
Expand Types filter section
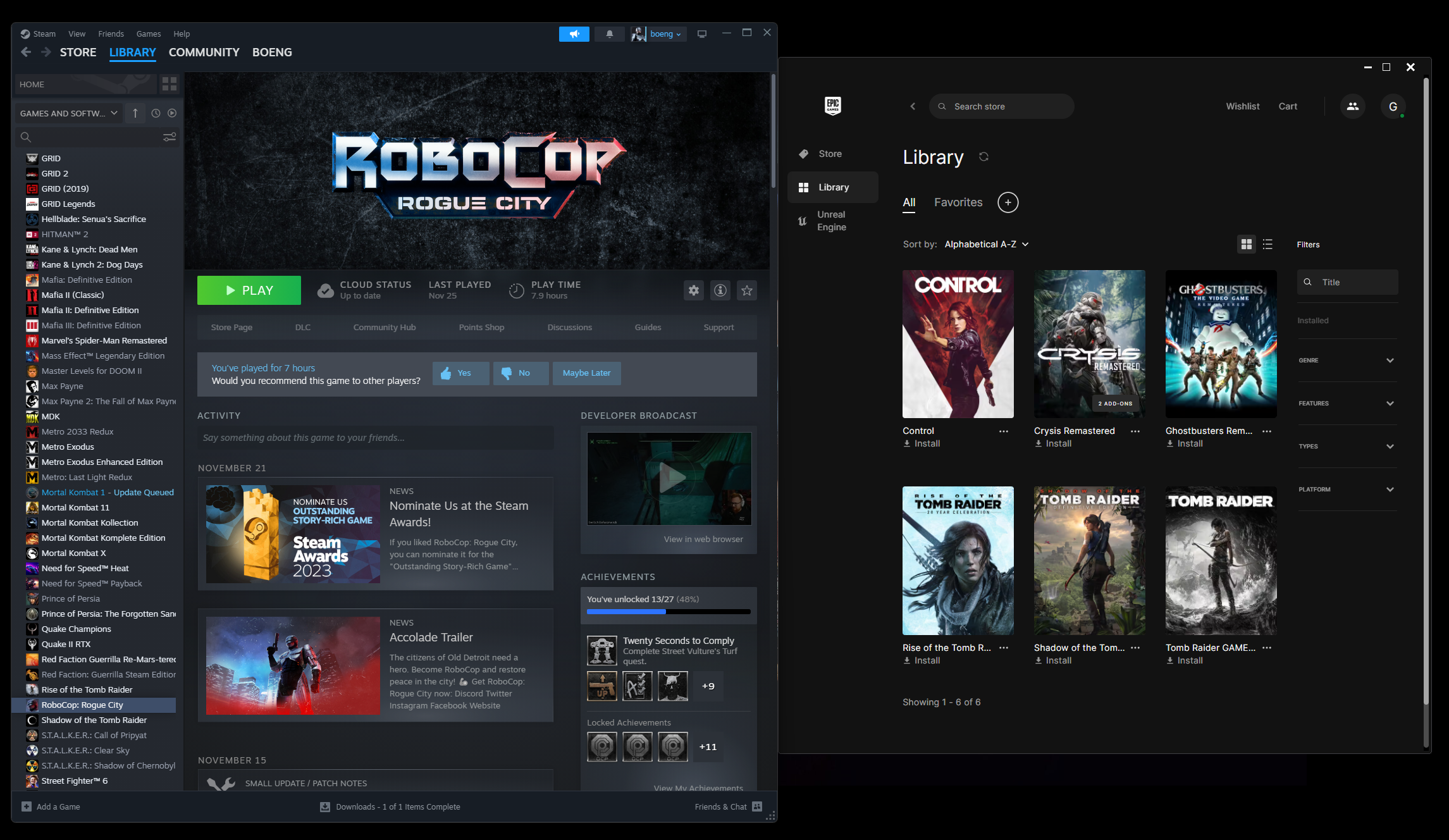pyautogui.click(x=1347, y=447)
